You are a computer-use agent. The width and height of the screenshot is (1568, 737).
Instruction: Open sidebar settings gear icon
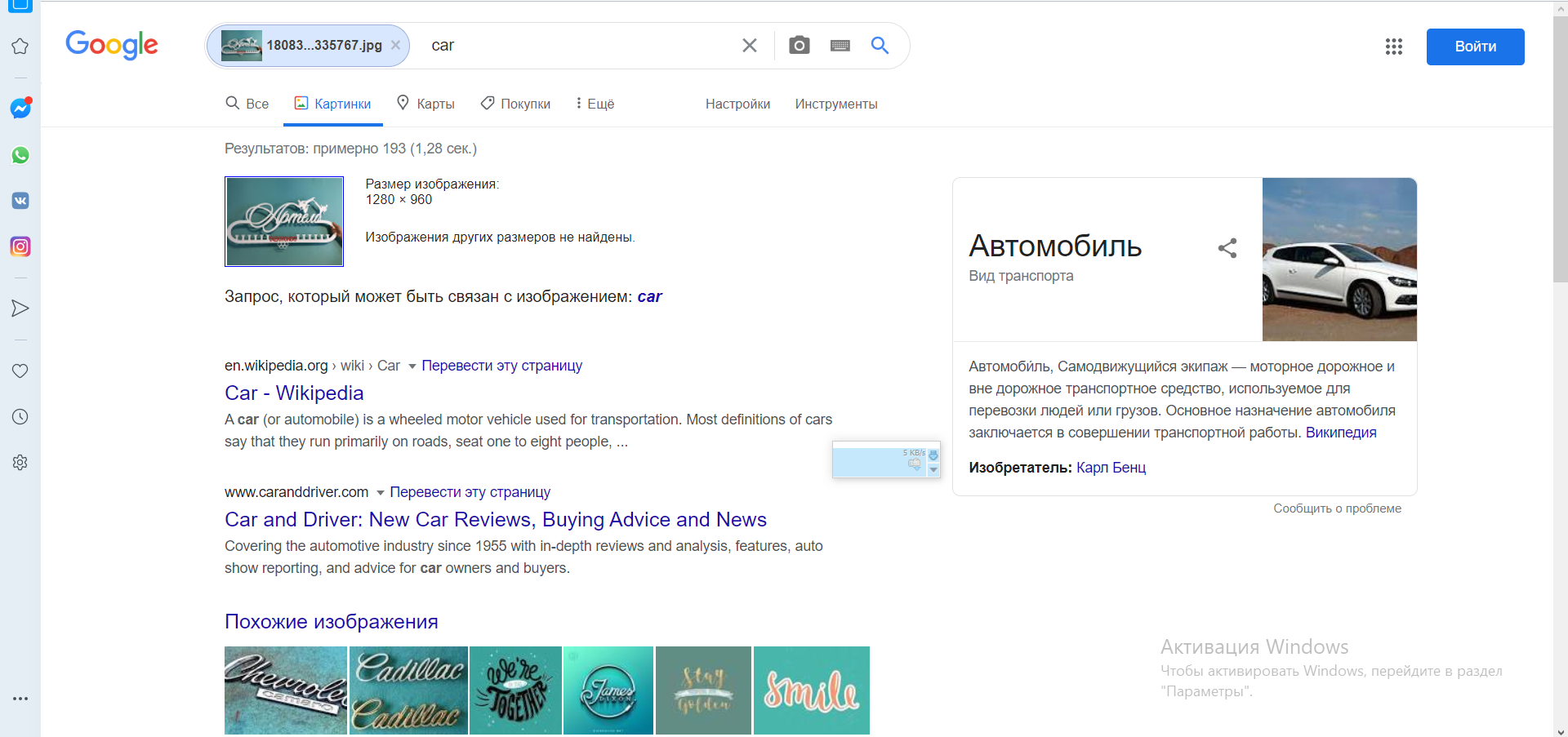click(20, 463)
